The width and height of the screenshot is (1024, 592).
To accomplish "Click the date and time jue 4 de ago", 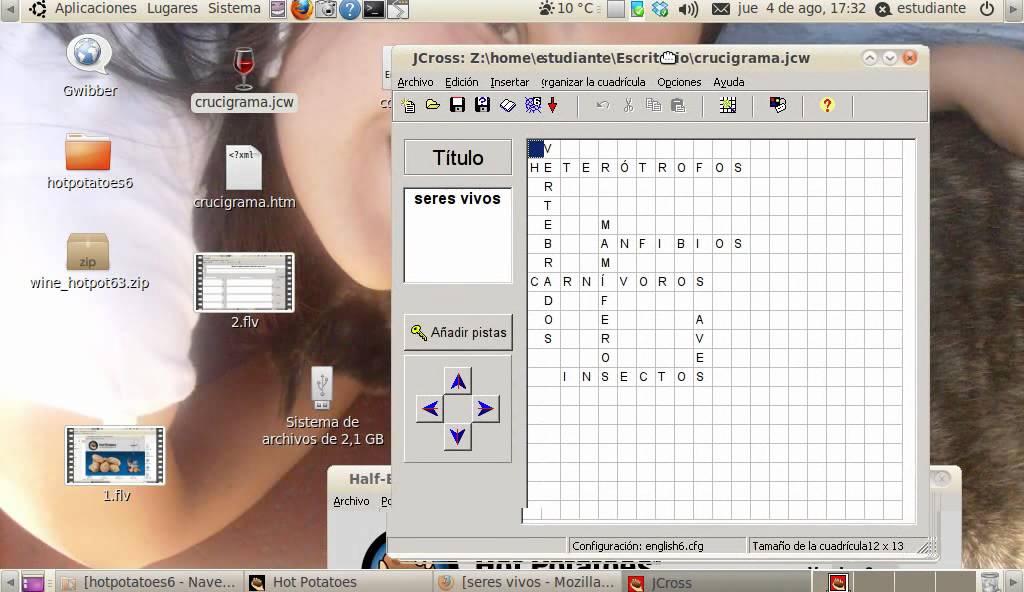I will (801, 8).
